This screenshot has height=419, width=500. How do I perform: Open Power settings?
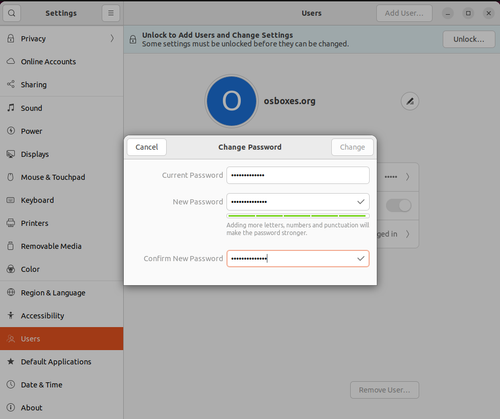click(62, 131)
